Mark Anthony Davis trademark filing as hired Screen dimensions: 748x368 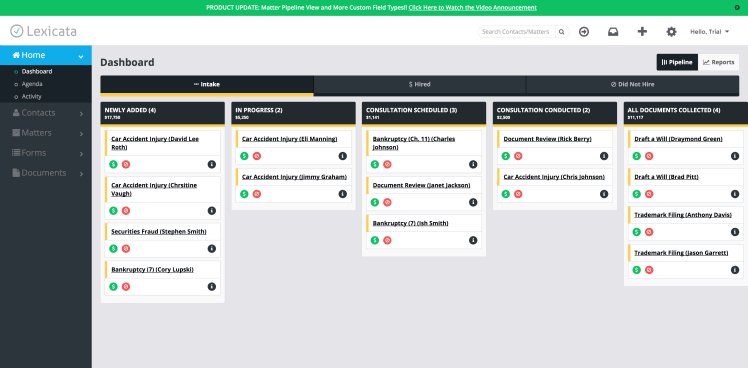click(636, 232)
